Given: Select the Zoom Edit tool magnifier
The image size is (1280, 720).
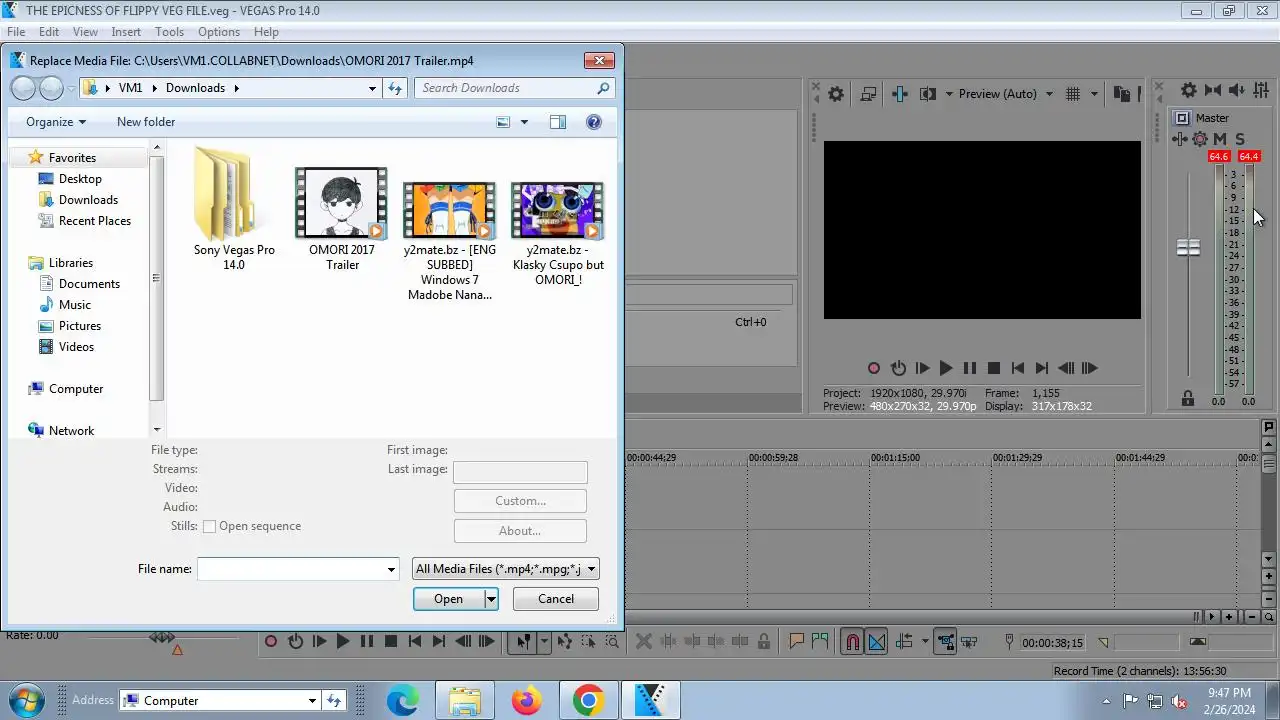Looking at the screenshot, I should pyautogui.click(x=612, y=642).
